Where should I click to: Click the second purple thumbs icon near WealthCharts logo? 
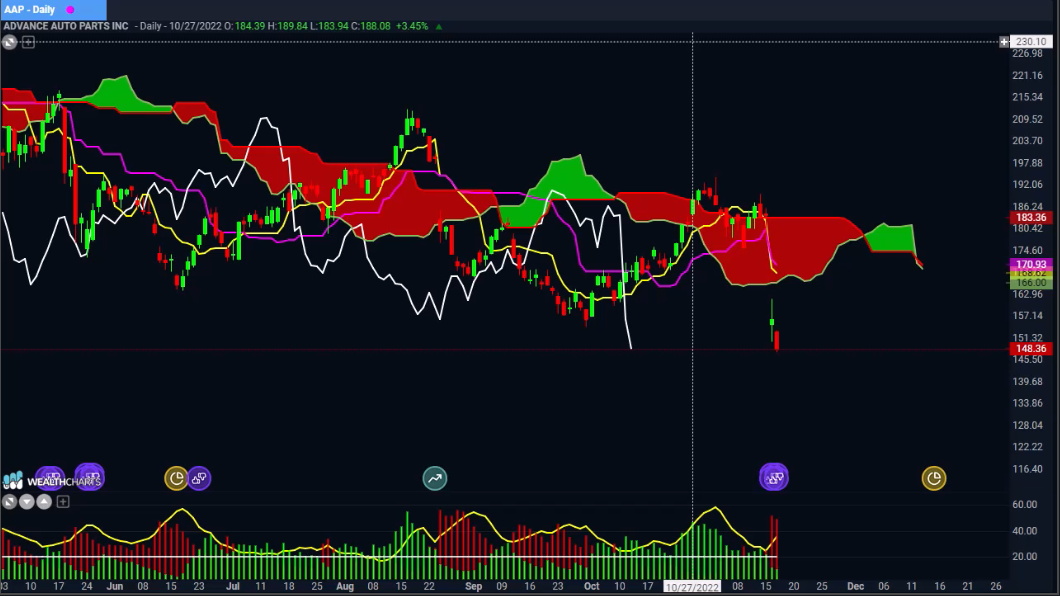[90, 477]
